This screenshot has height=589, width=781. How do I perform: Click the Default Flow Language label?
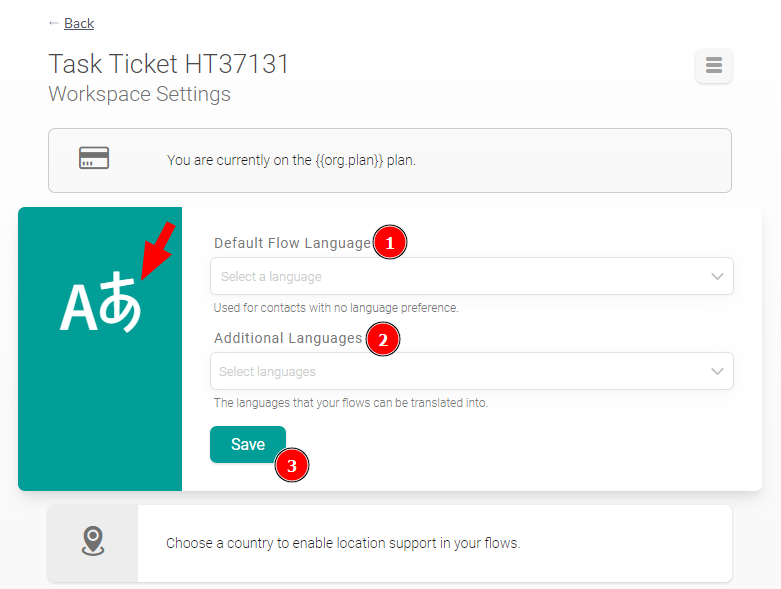point(292,243)
